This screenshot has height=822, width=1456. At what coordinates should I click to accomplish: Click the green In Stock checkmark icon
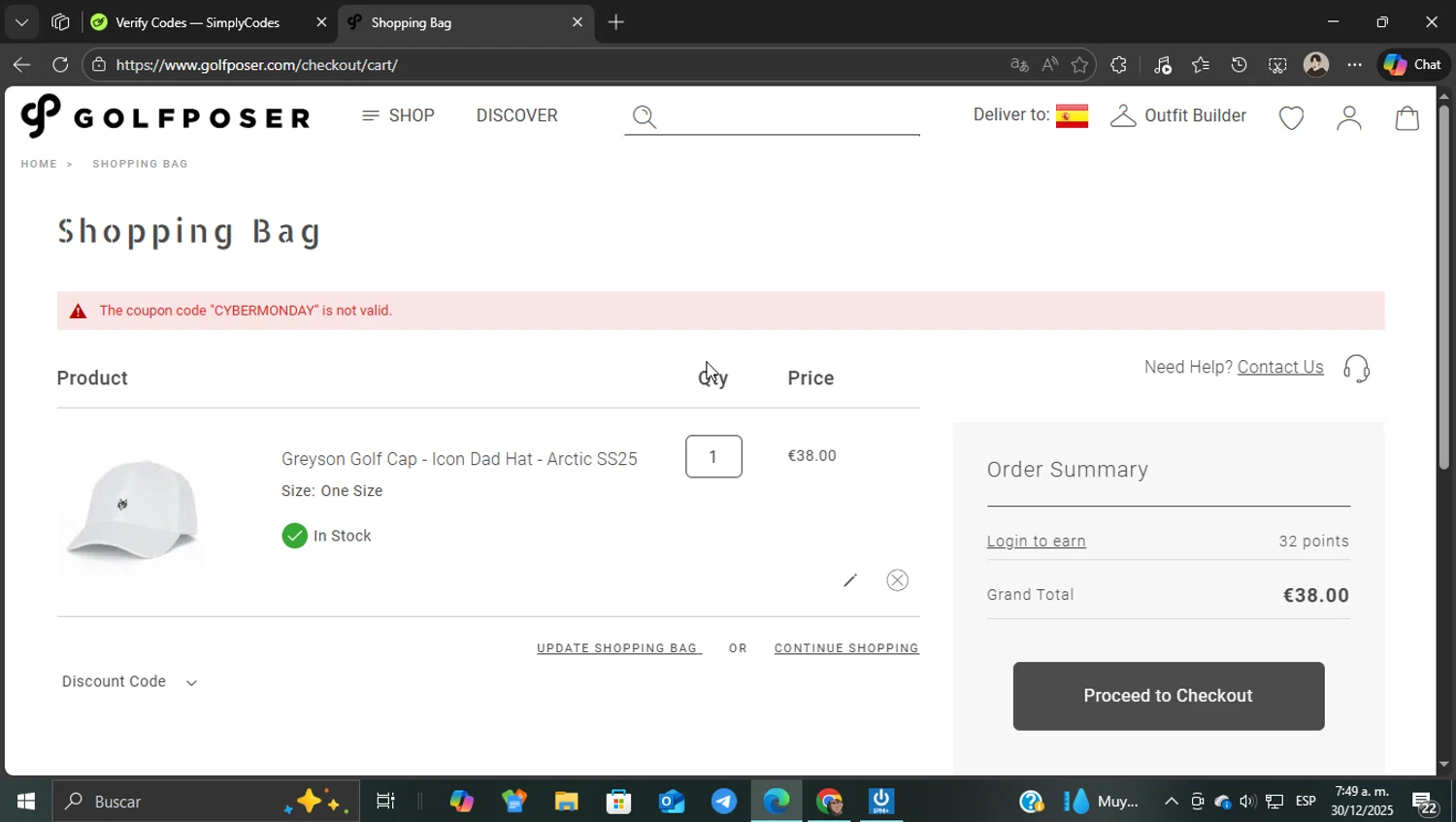point(294,536)
